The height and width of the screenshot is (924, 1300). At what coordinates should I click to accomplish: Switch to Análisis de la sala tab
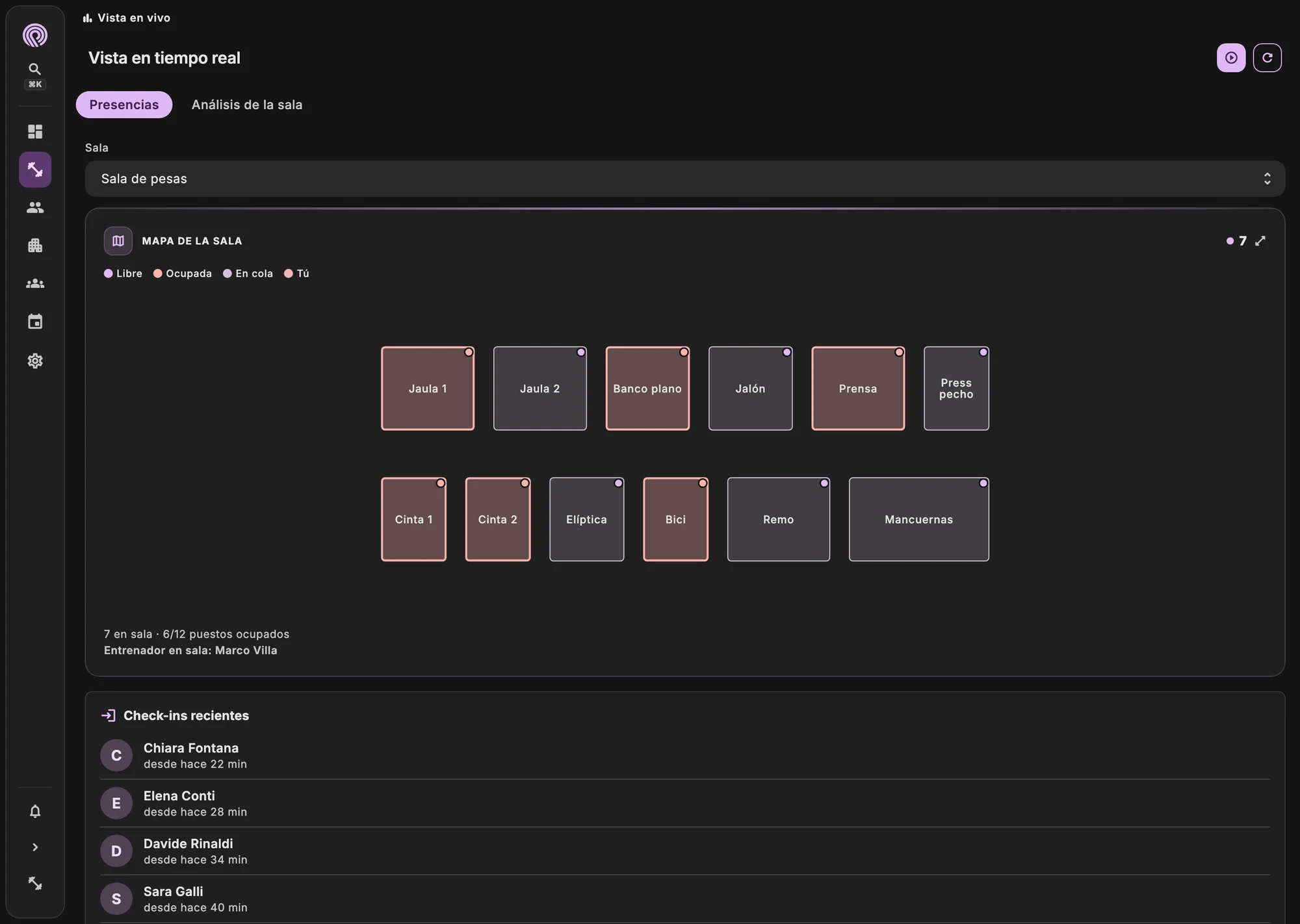pyautogui.click(x=247, y=105)
